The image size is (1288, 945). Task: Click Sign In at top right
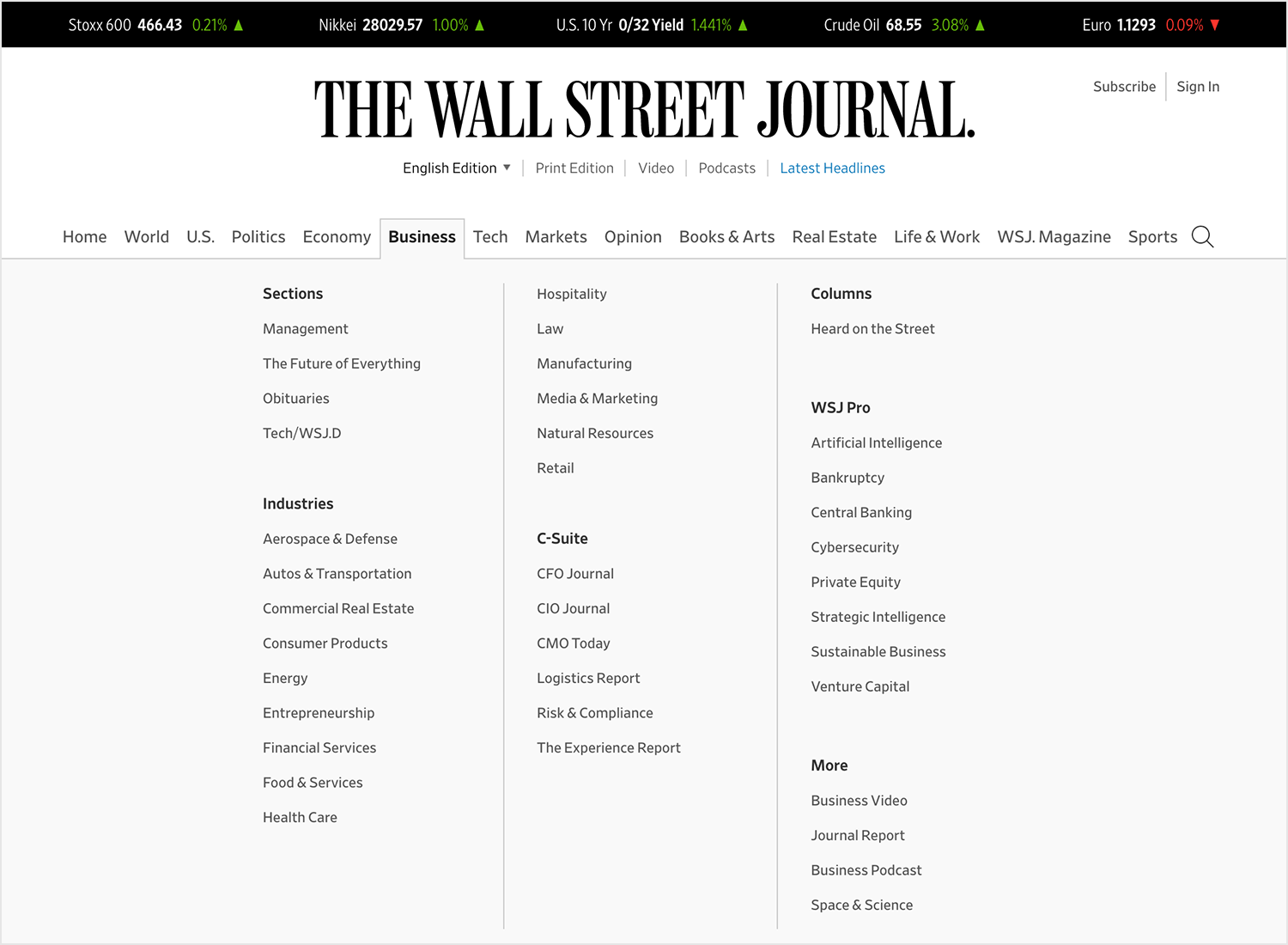(1198, 87)
